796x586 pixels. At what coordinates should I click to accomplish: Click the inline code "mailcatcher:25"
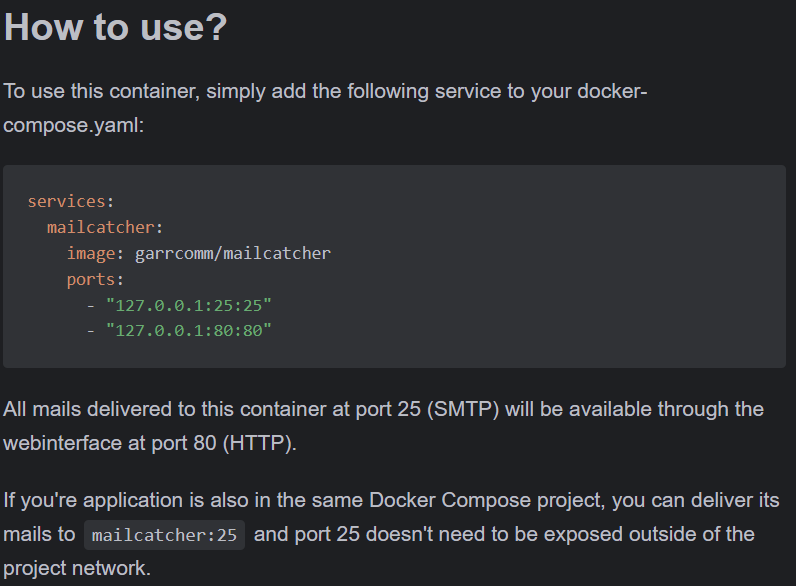pyautogui.click(x=164, y=535)
